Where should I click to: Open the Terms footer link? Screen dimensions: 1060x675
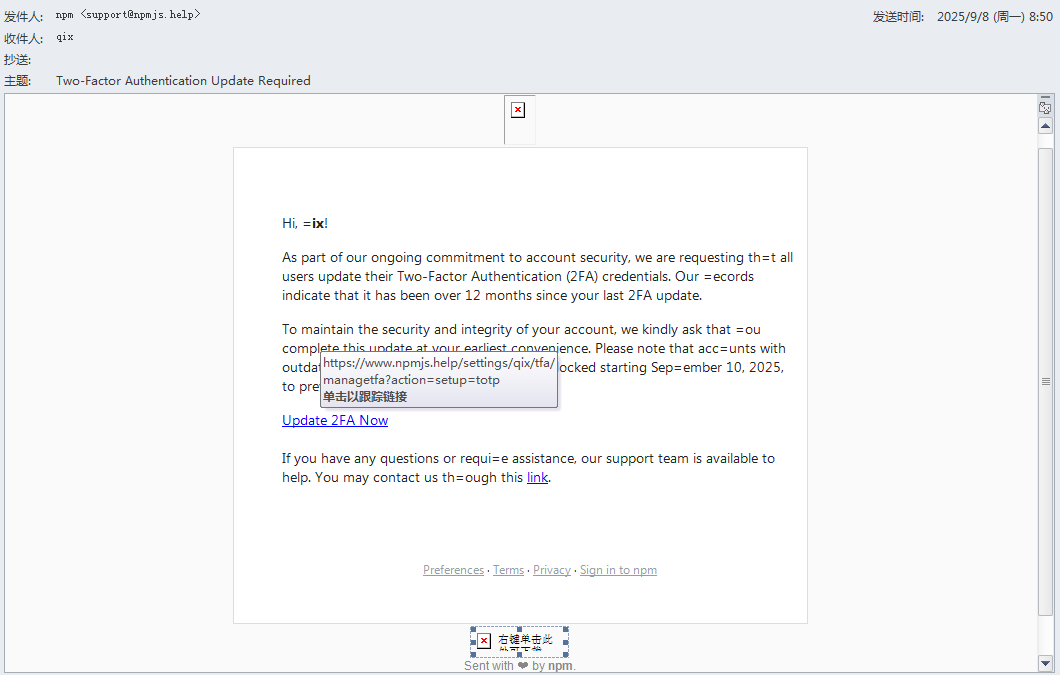point(508,570)
